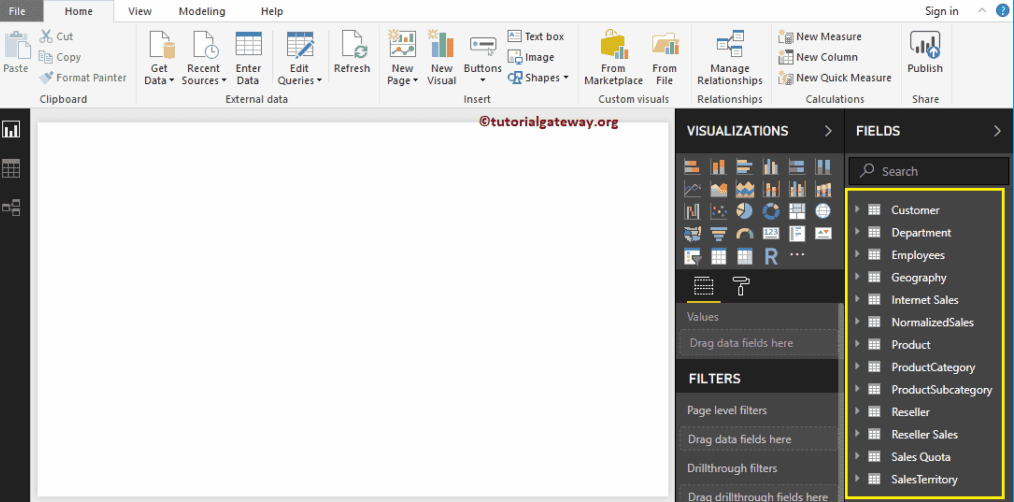Viewport: 1014px width, 502px height.
Task: Insert a Filled map visual
Action: [692, 233]
